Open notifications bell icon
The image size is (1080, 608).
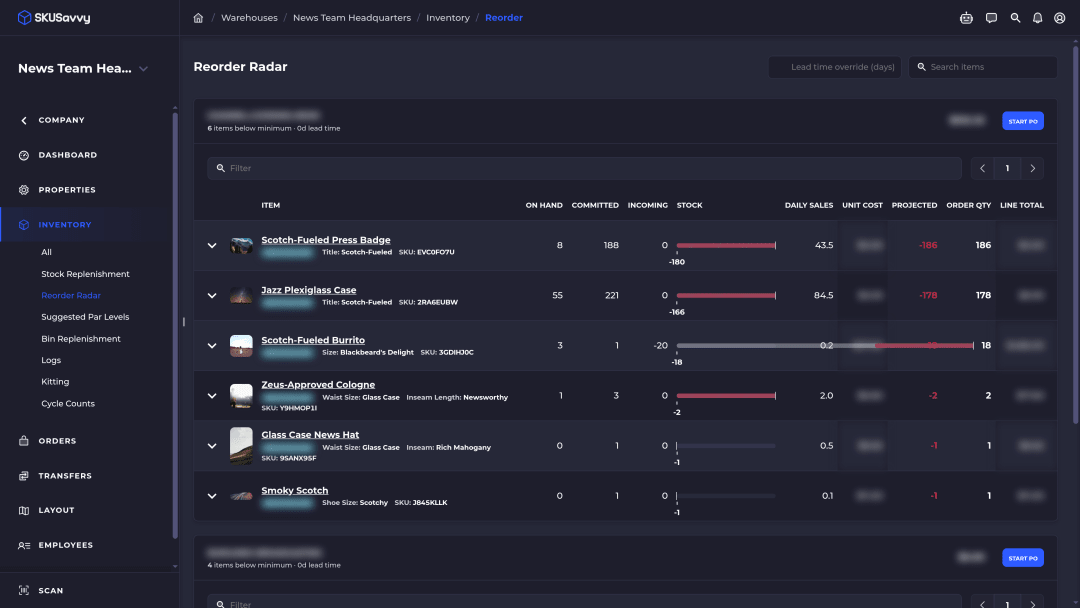[1037, 18]
